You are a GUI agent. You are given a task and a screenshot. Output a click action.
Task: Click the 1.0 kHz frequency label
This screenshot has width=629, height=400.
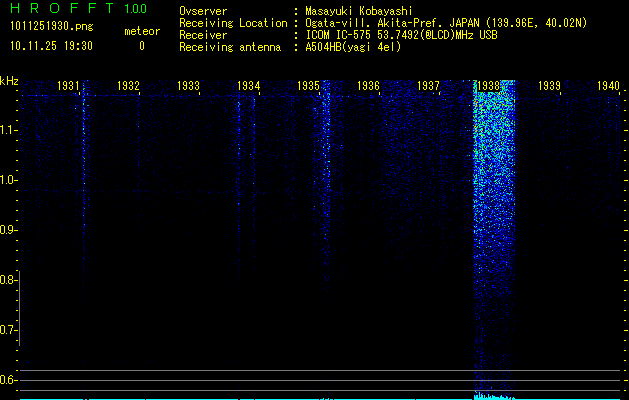(x=8, y=180)
